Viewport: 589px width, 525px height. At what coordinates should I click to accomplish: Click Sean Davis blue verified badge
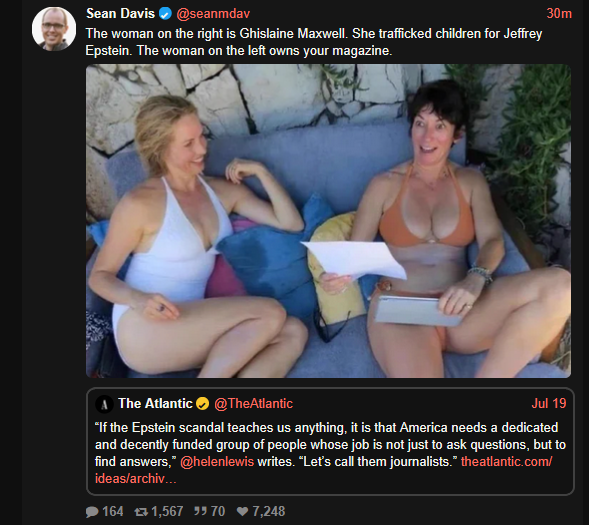pyautogui.click(x=165, y=14)
